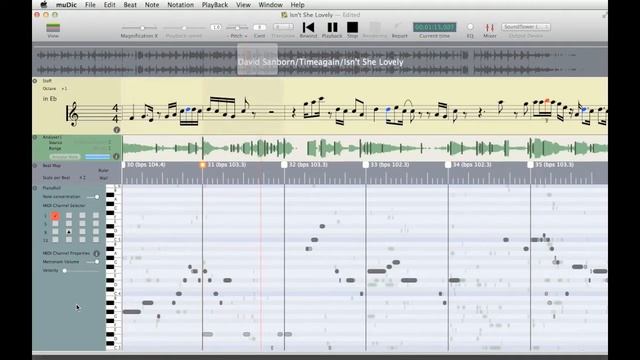This screenshot has height=360, width=640.
Task: Click the Staff info icon
Action: tap(116, 130)
